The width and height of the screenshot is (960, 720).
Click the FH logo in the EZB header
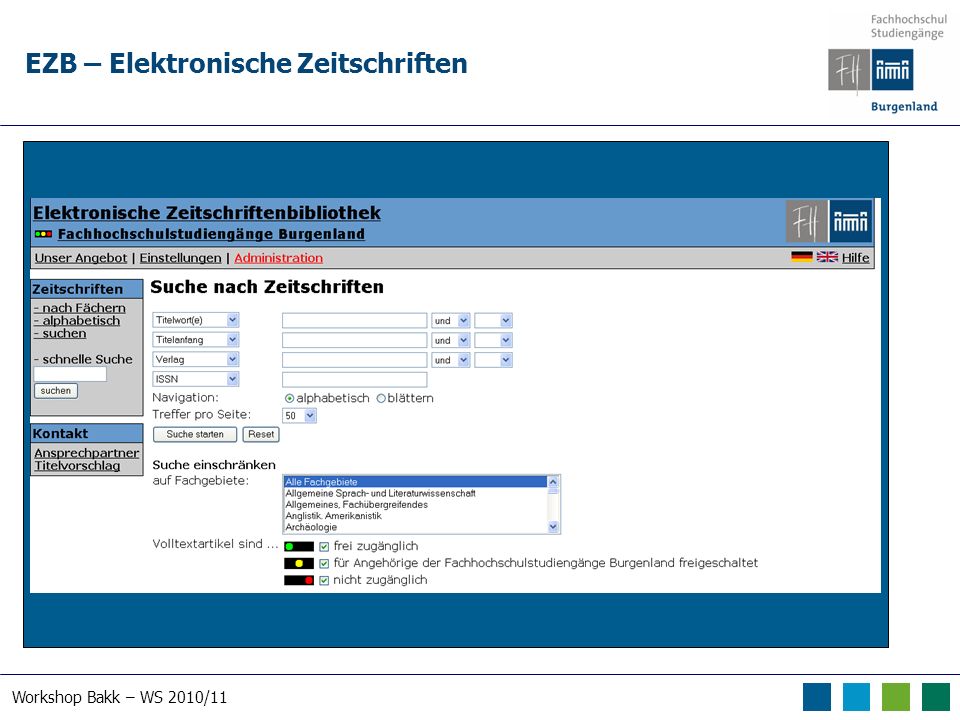(x=829, y=221)
